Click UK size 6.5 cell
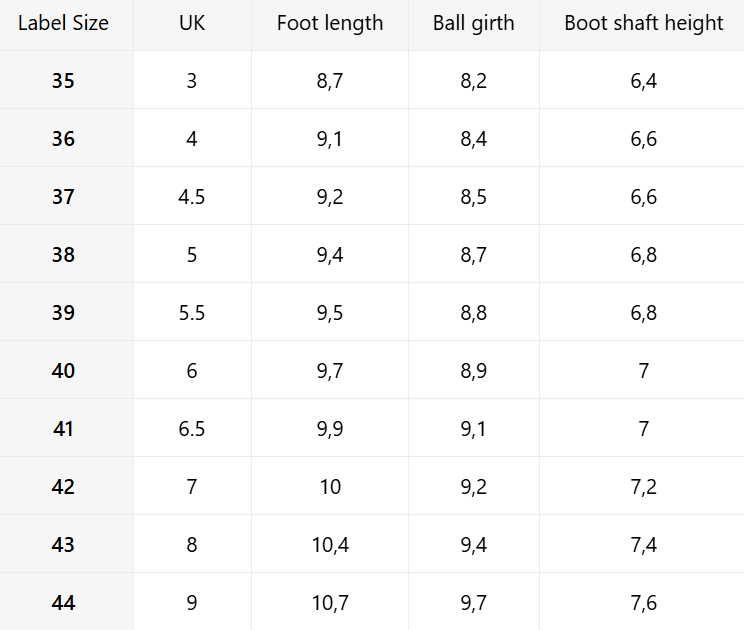This screenshot has height=630, width=744. (191, 429)
